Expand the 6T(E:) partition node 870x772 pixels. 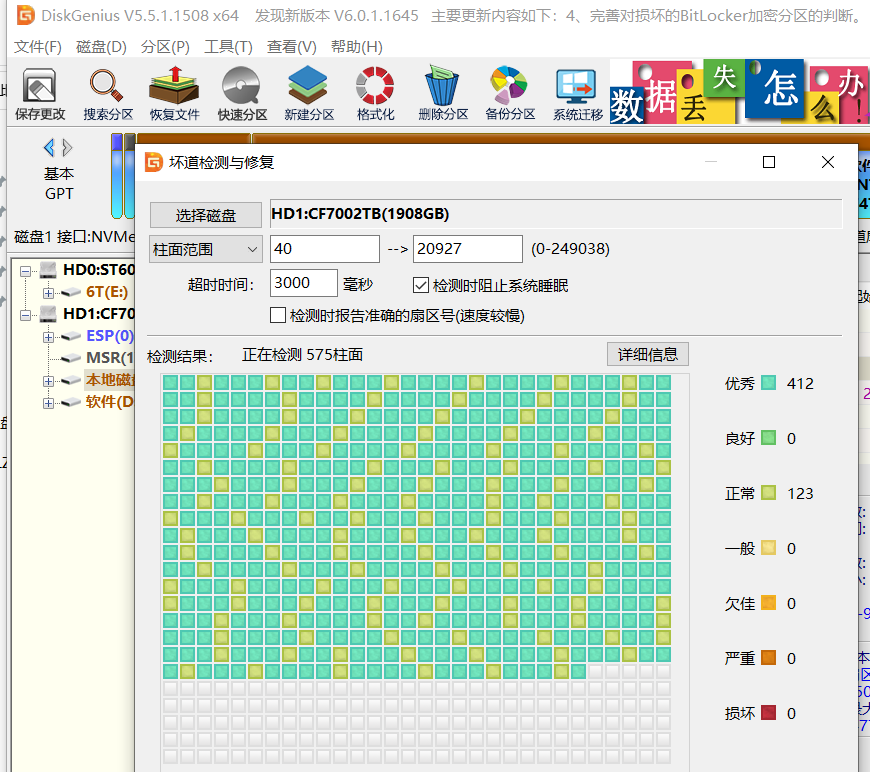tap(48, 292)
